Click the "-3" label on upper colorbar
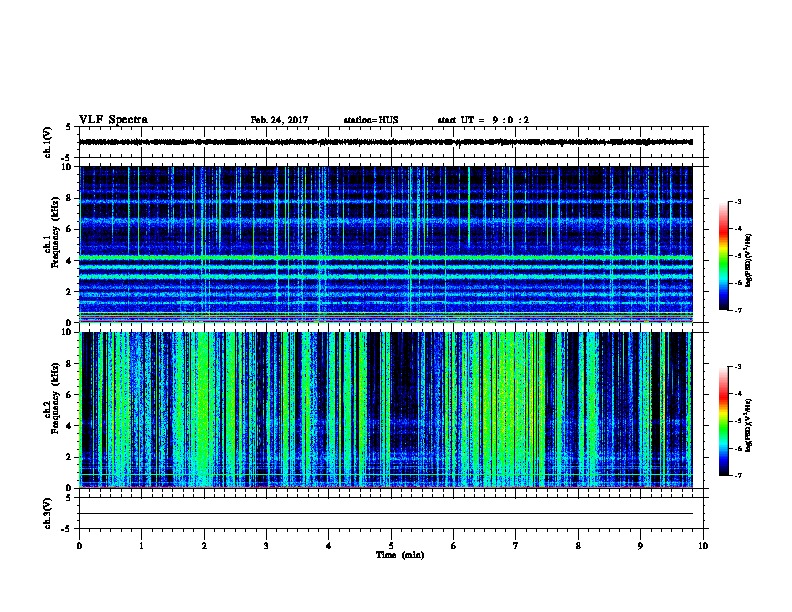 click(737, 202)
